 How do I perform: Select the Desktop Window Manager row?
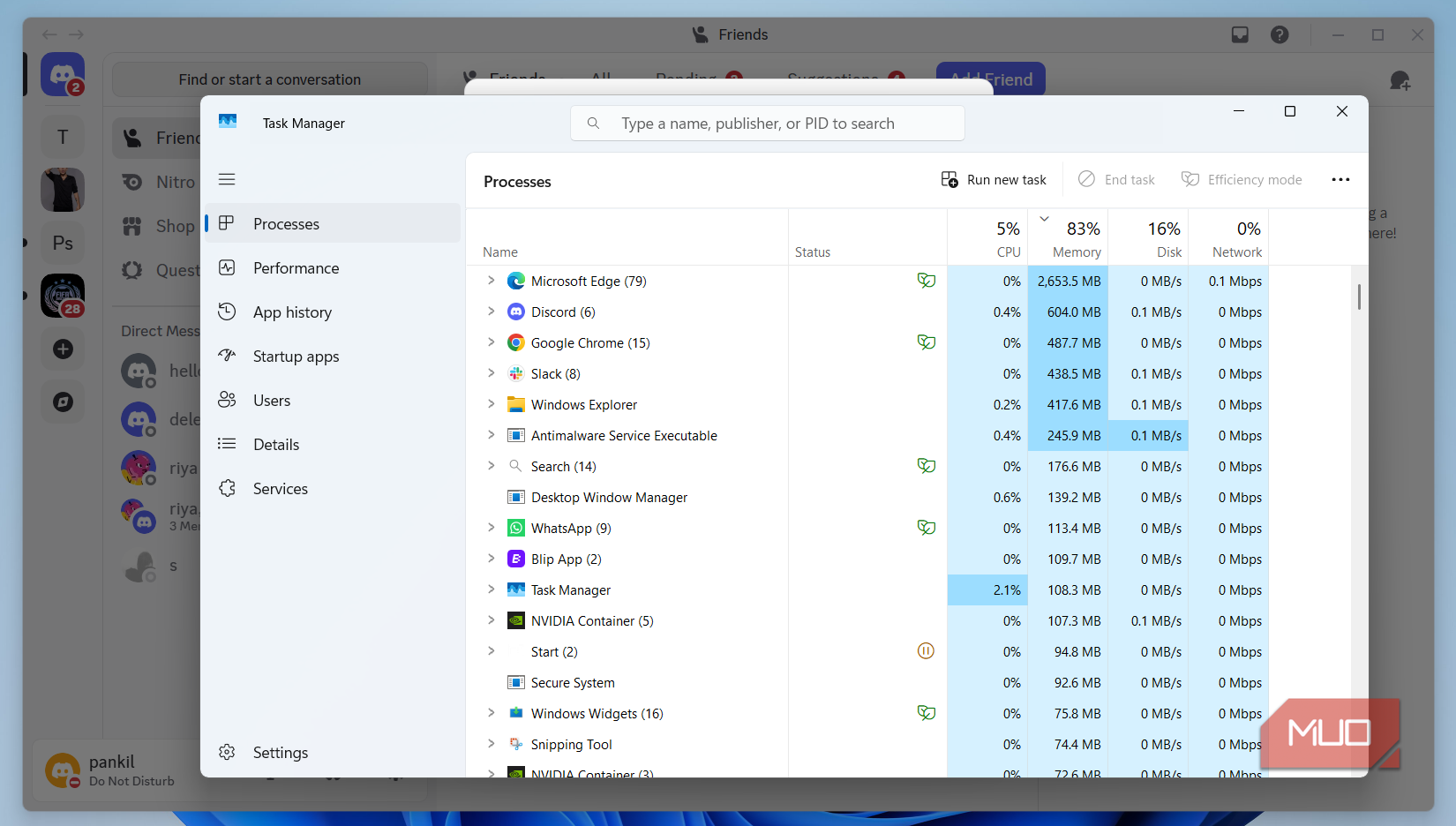coord(868,497)
